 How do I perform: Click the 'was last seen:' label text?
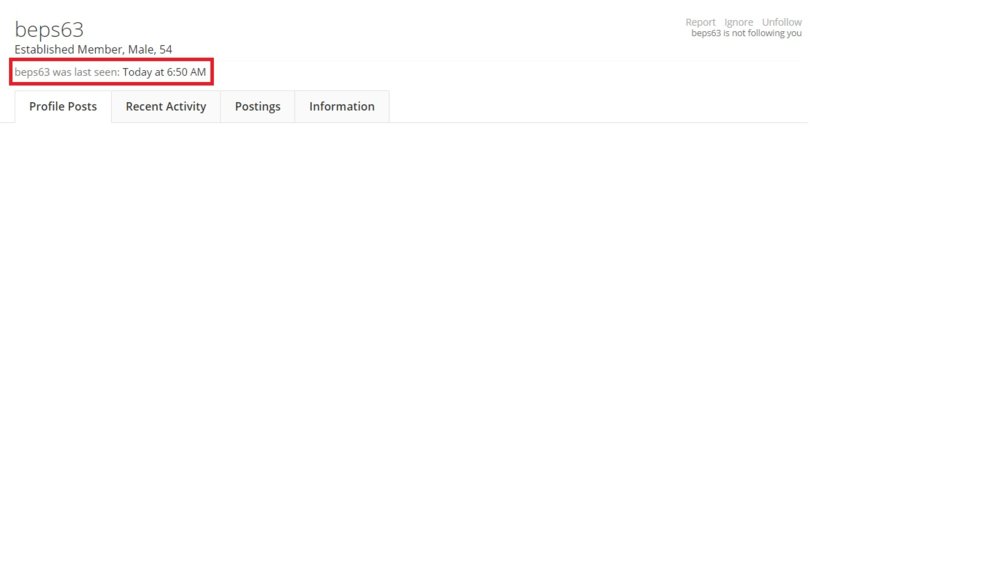point(86,72)
